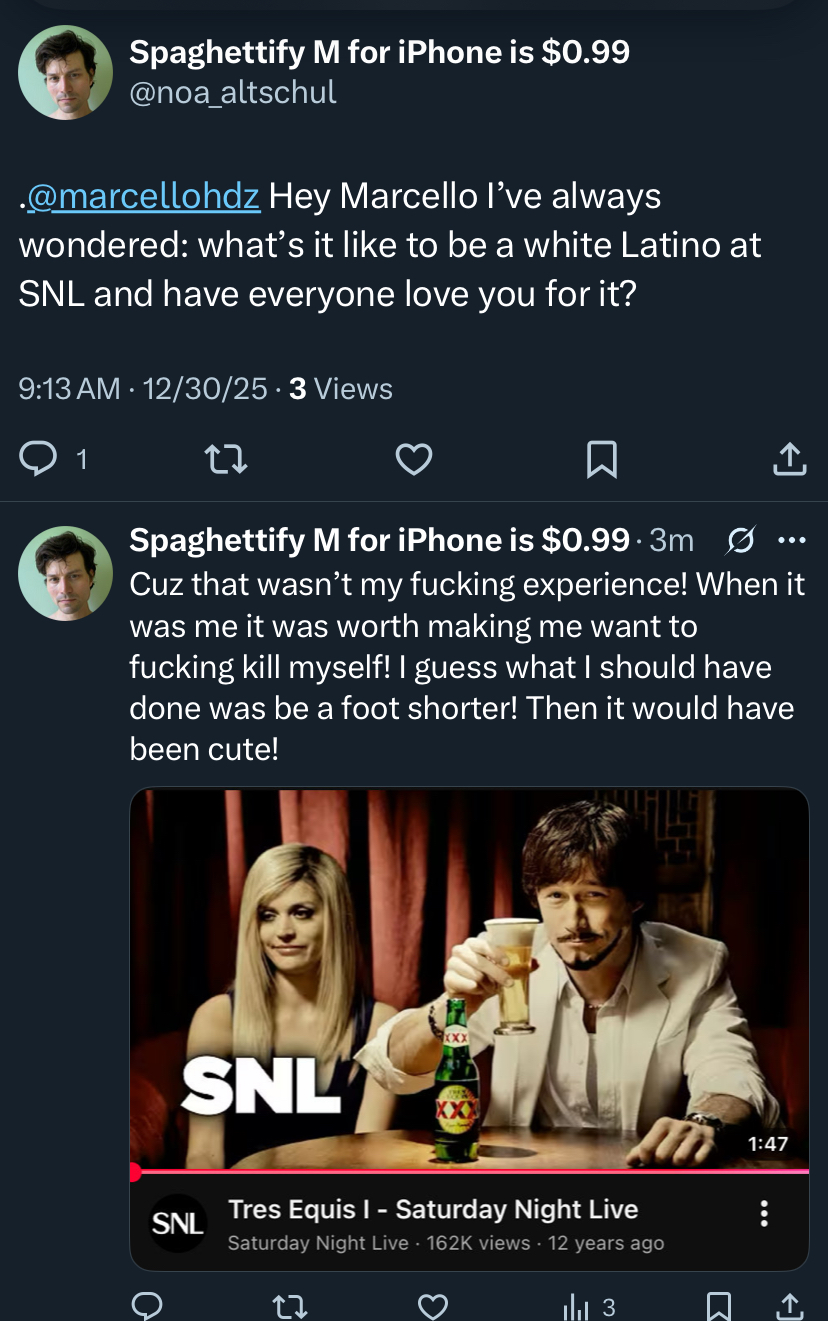Tap the reply icon under the reply tweet
The image size is (828, 1321).
pyautogui.click(x=148, y=1305)
